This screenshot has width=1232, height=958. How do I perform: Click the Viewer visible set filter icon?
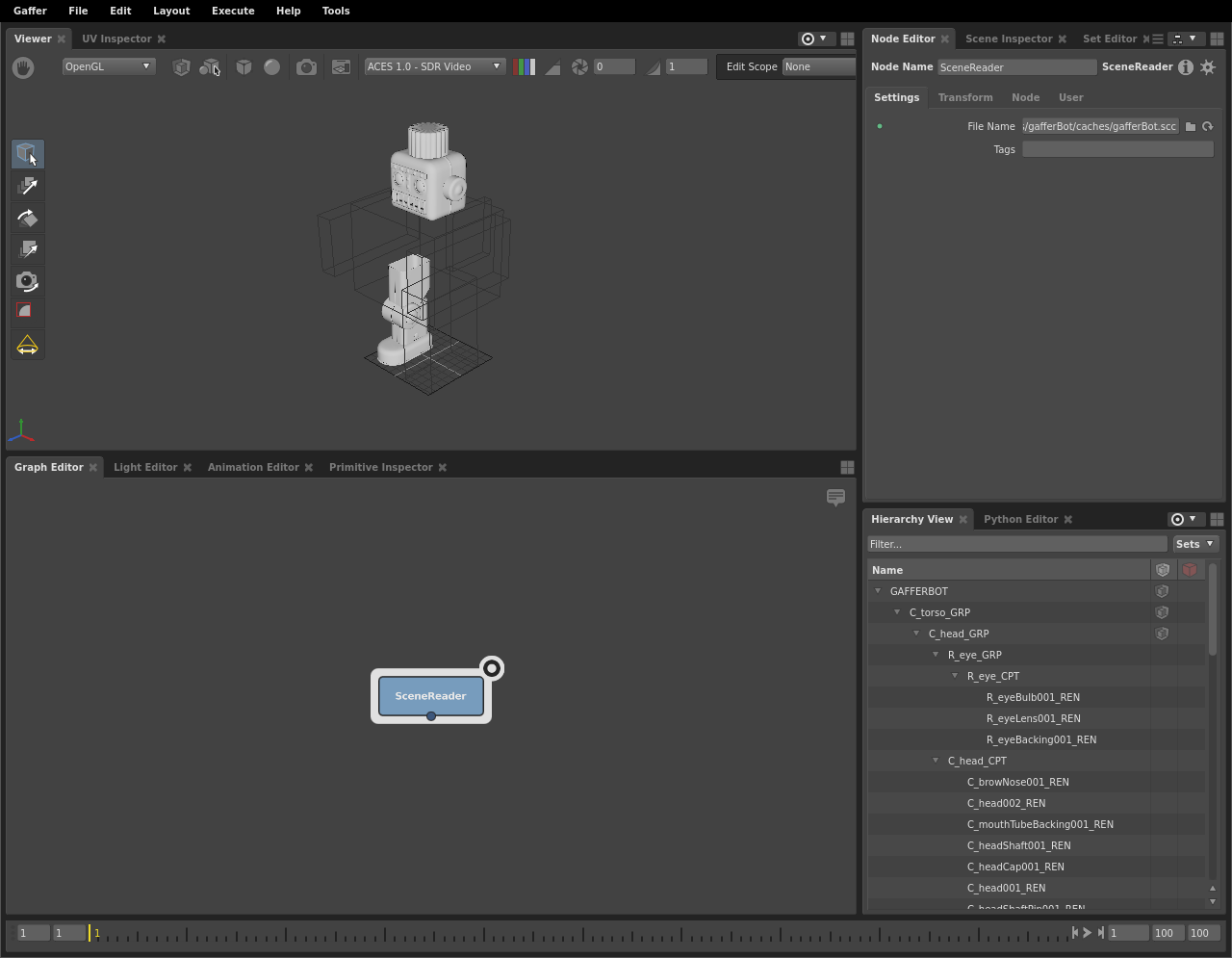point(209,67)
